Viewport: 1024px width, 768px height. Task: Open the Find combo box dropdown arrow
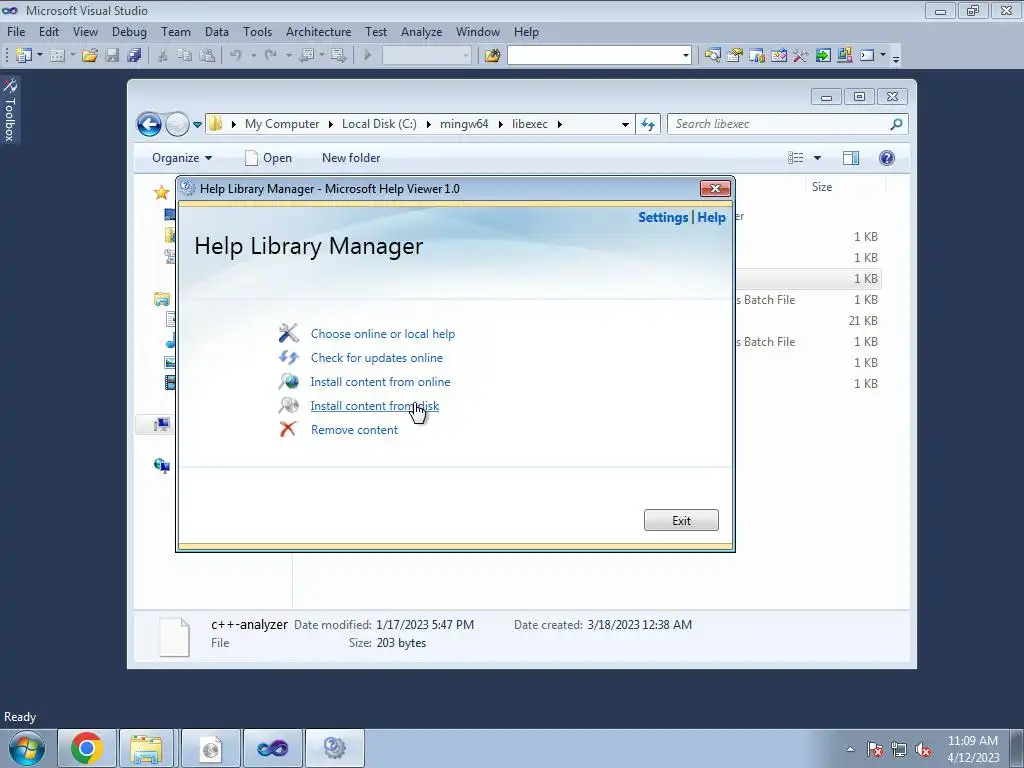pos(685,56)
